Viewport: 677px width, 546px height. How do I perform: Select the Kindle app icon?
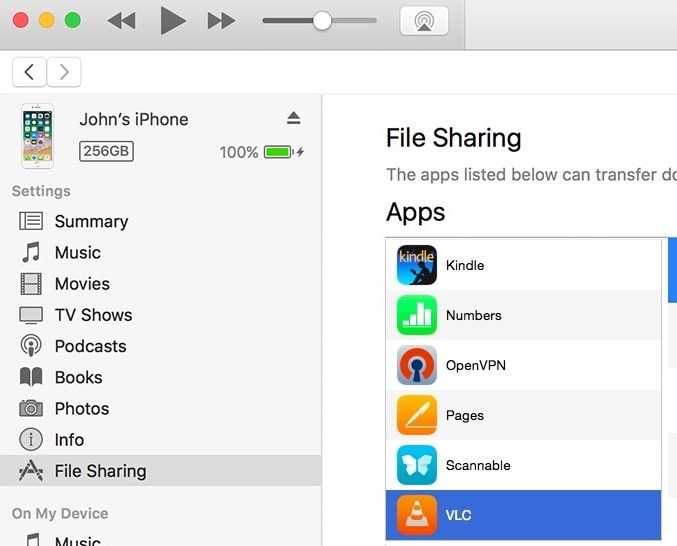pos(417,265)
